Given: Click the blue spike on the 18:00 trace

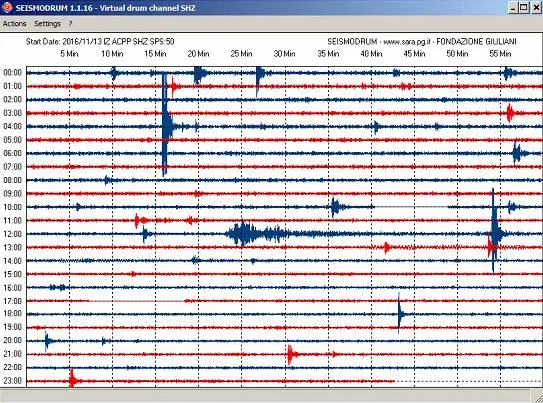Looking at the screenshot, I should point(400,314).
